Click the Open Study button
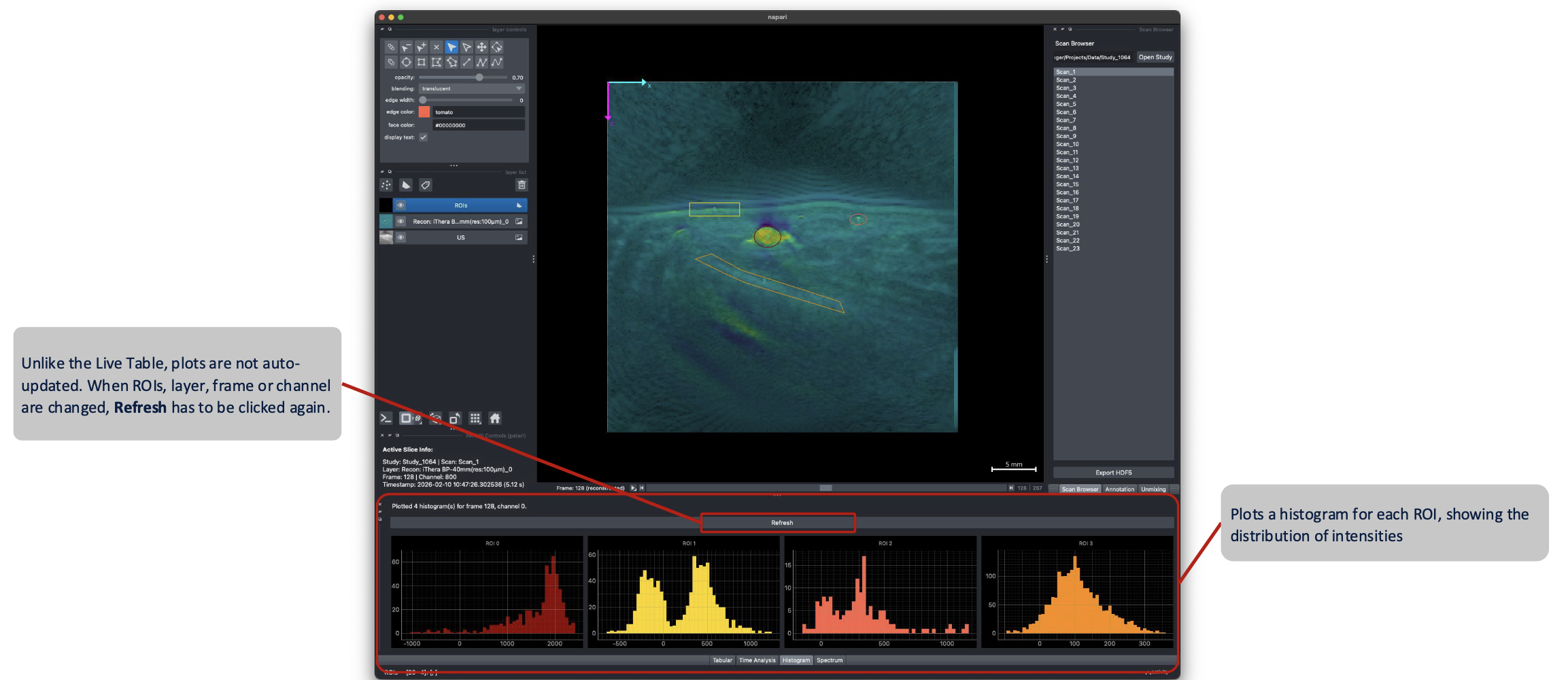Viewport: 1568px width, 680px height. [x=1155, y=57]
